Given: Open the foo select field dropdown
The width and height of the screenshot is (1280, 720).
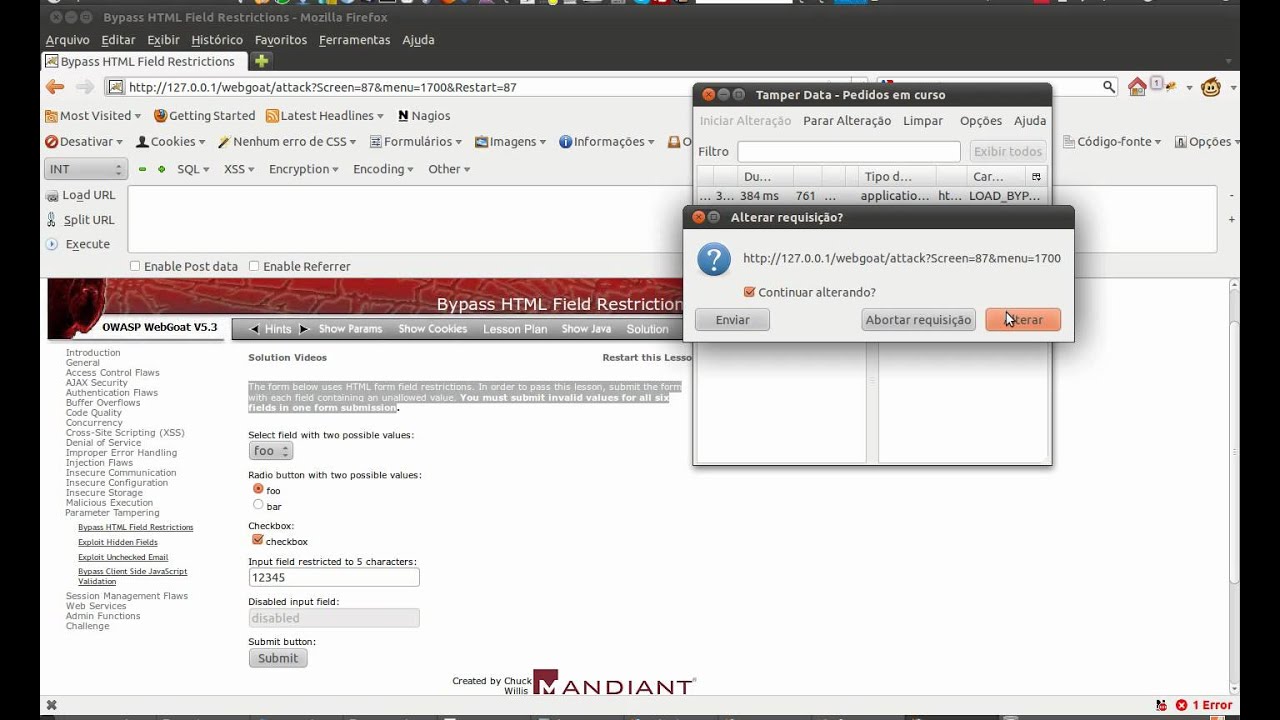Looking at the screenshot, I should (271, 451).
